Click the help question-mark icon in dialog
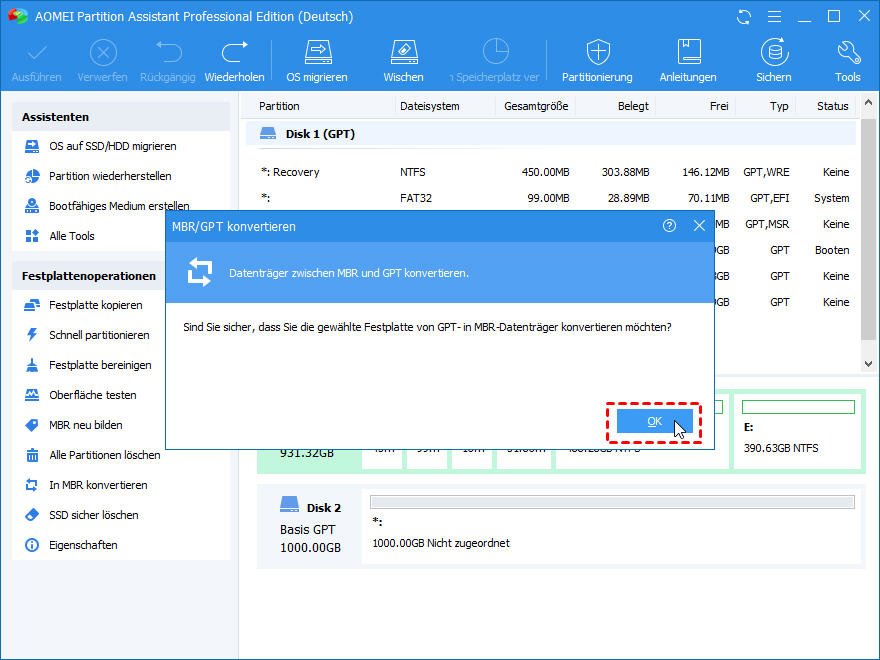Viewport: 880px width, 660px height. (x=669, y=226)
